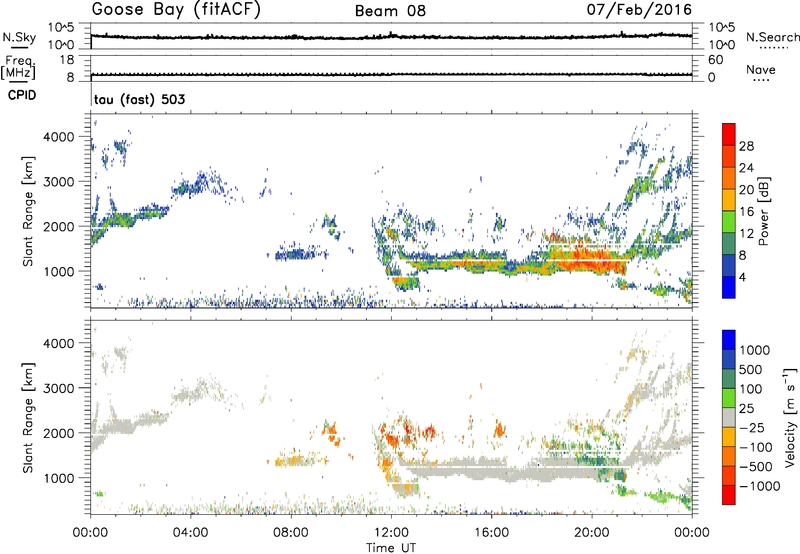The height and width of the screenshot is (554, 800).
Task: Click the '4000' range tick of the power panel
Action: tap(61, 137)
